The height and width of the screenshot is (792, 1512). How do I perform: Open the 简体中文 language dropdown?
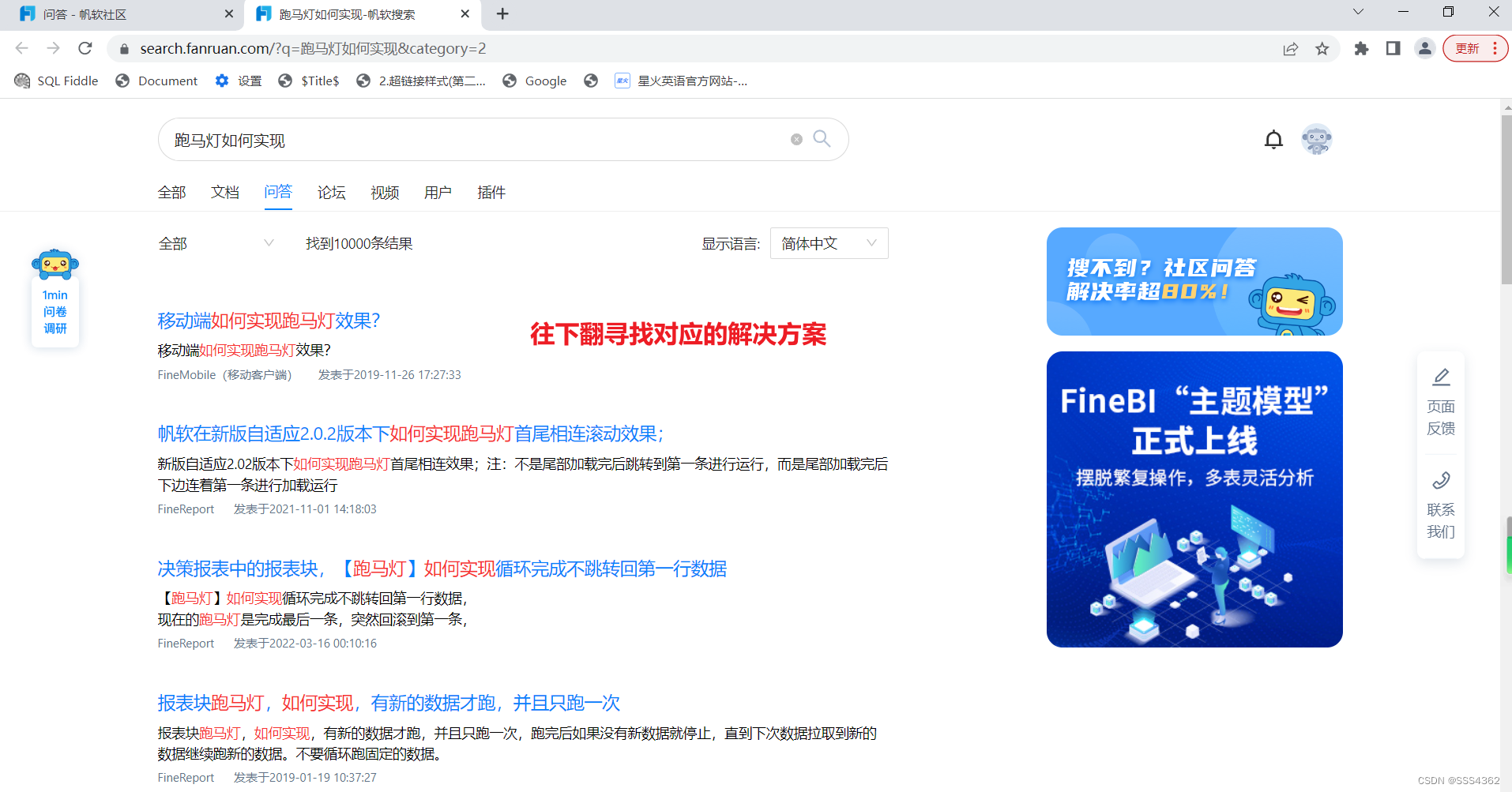(829, 243)
